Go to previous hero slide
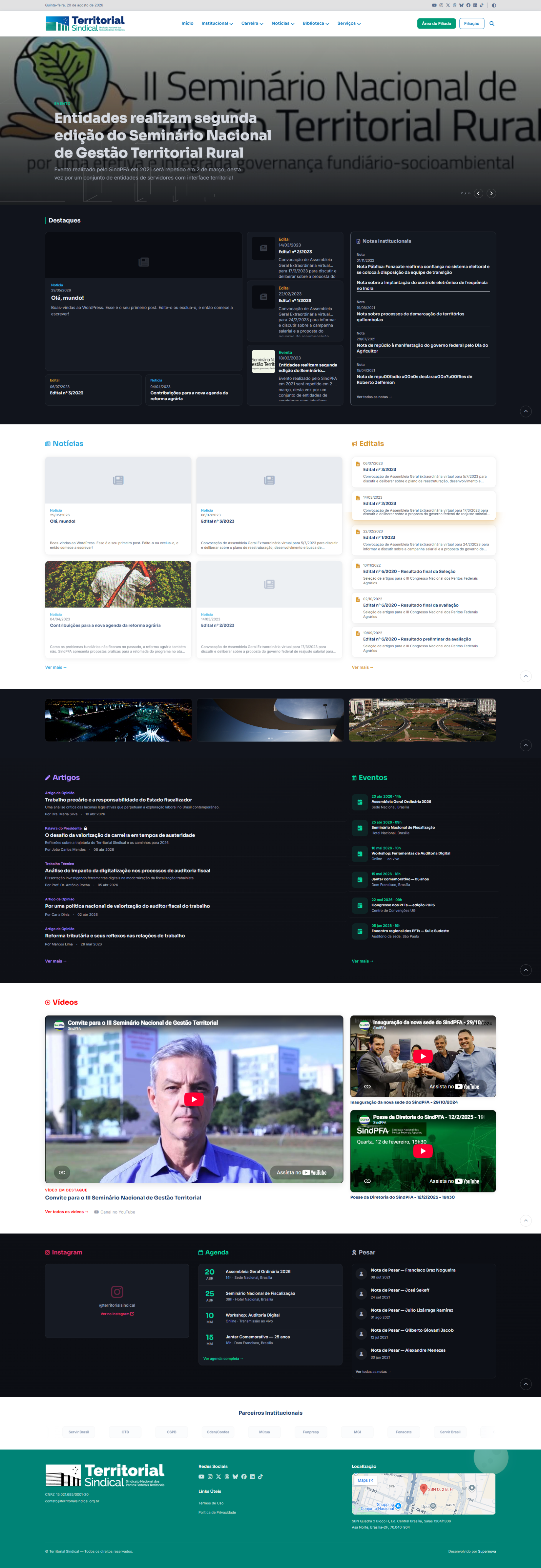The height and width of the screenshot is (1568, 541). click(478, 194)
